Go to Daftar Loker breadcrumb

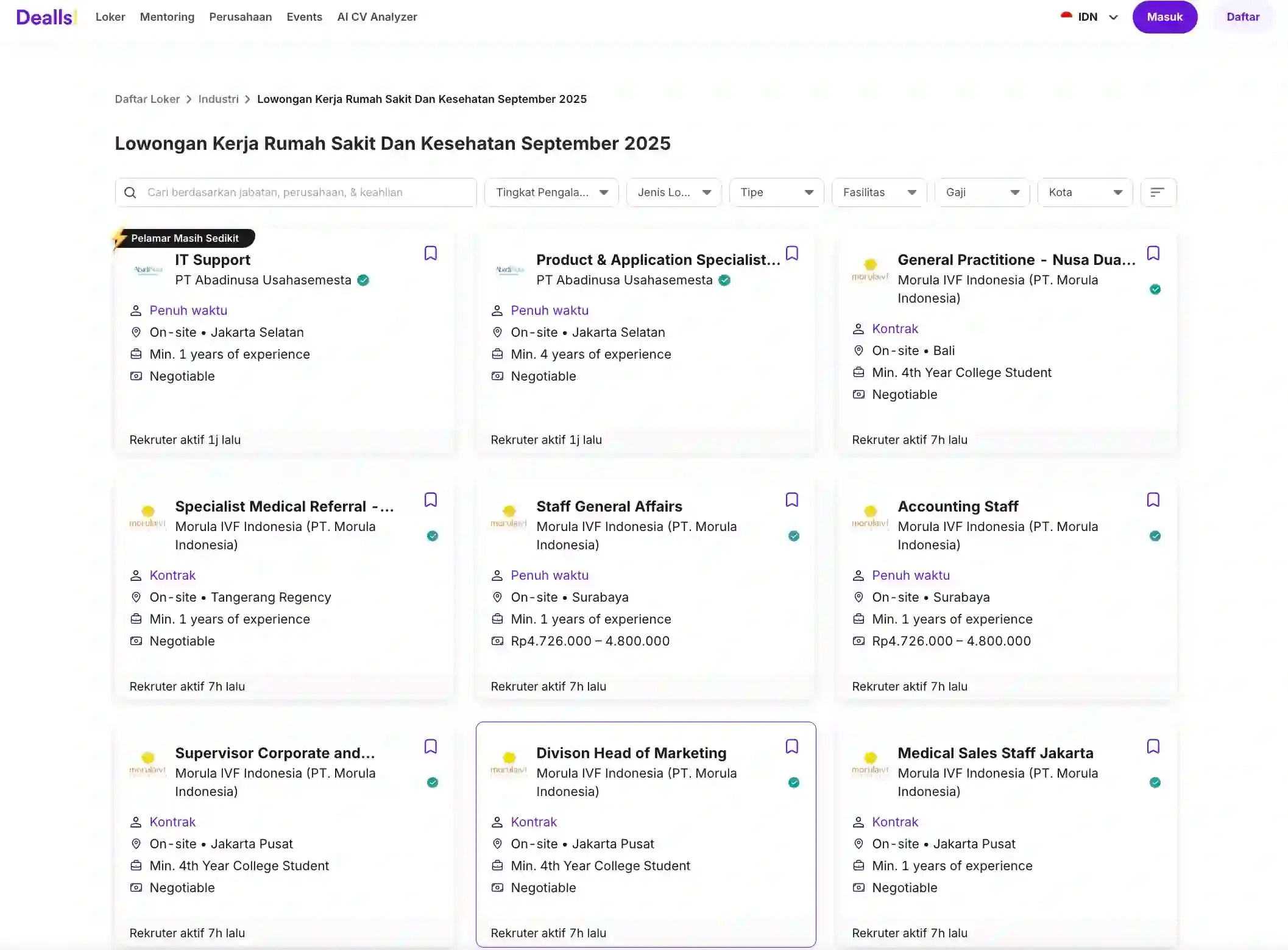tap(147, 99)
